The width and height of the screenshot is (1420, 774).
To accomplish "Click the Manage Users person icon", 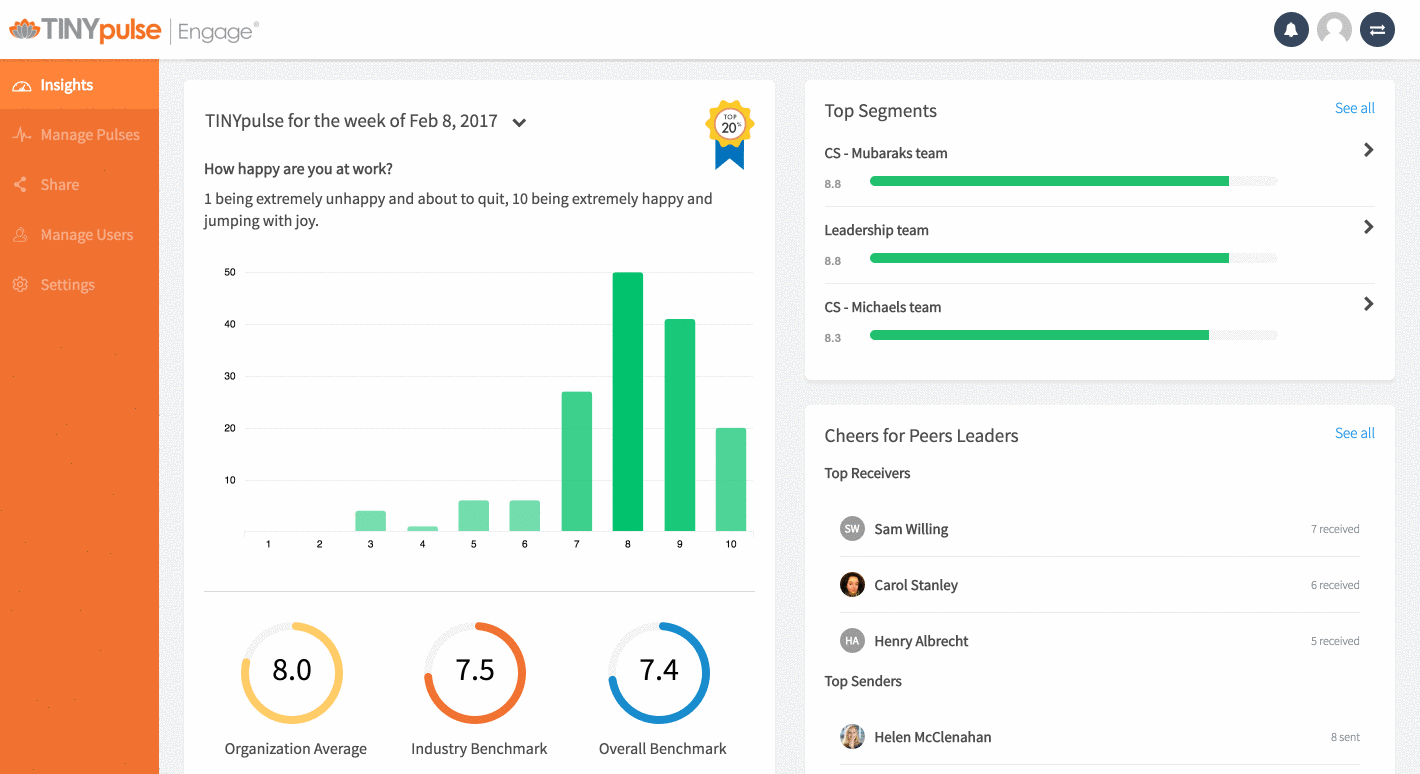I will pos(21,235).
